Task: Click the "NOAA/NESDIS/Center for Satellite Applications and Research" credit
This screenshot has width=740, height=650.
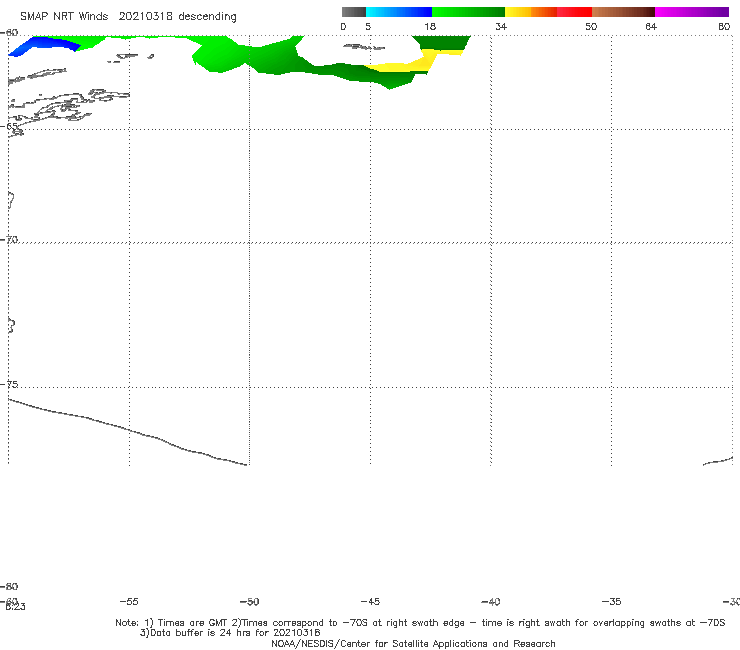Action: [413, 643]
